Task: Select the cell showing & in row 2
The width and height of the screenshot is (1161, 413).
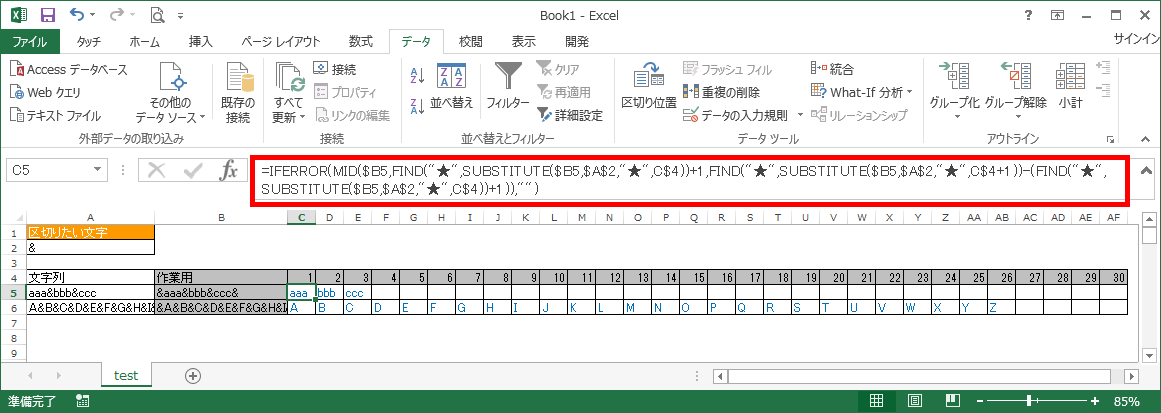Action: tap(90, 247)
